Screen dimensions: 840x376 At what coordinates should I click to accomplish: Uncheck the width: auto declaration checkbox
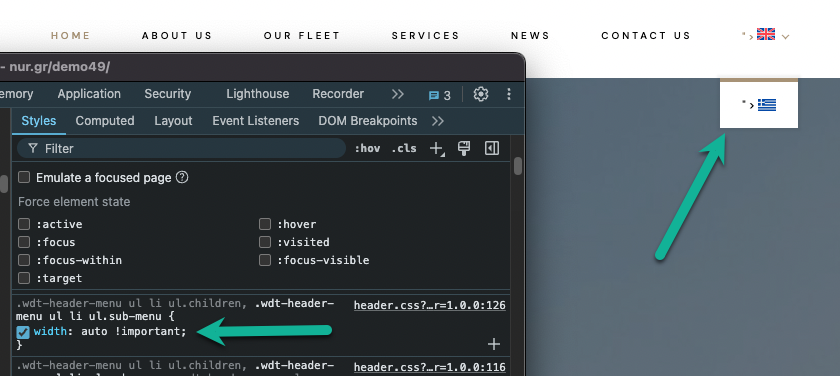[22, 332]
